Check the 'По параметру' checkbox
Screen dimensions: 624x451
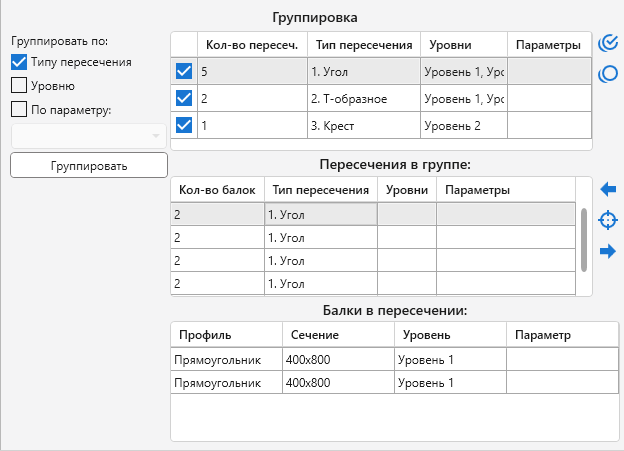tap(19, 109)
